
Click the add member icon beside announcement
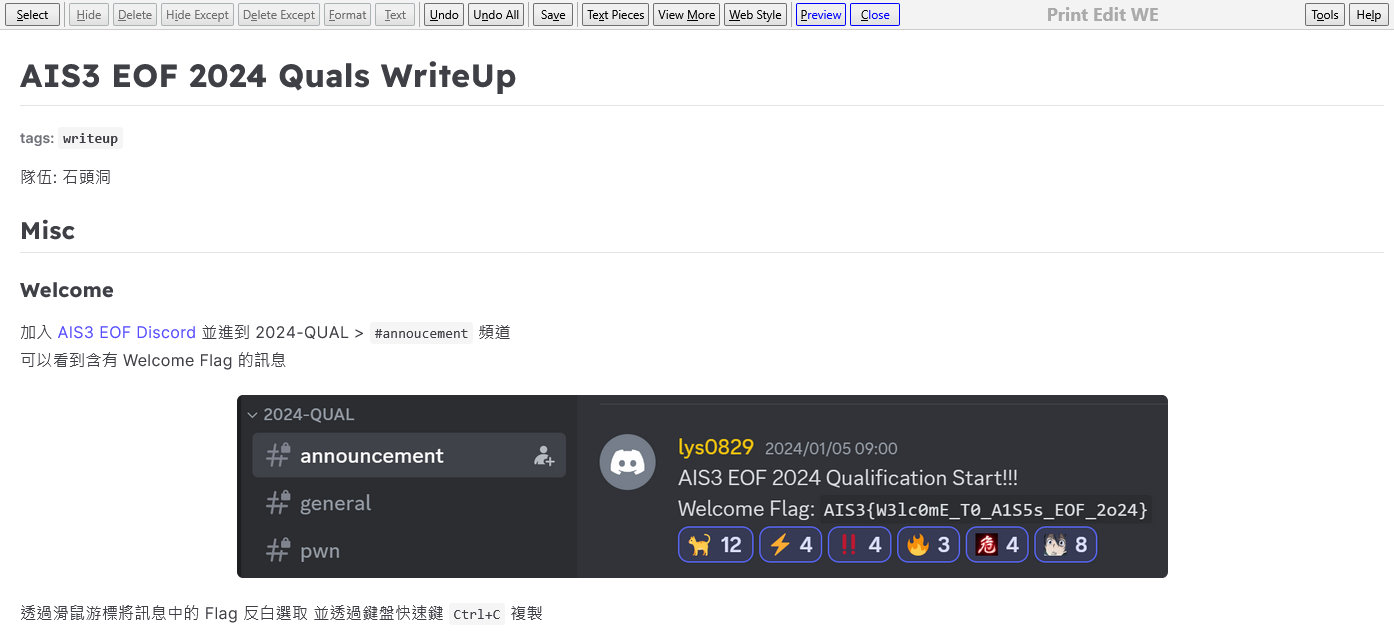(x=544, y=456)
